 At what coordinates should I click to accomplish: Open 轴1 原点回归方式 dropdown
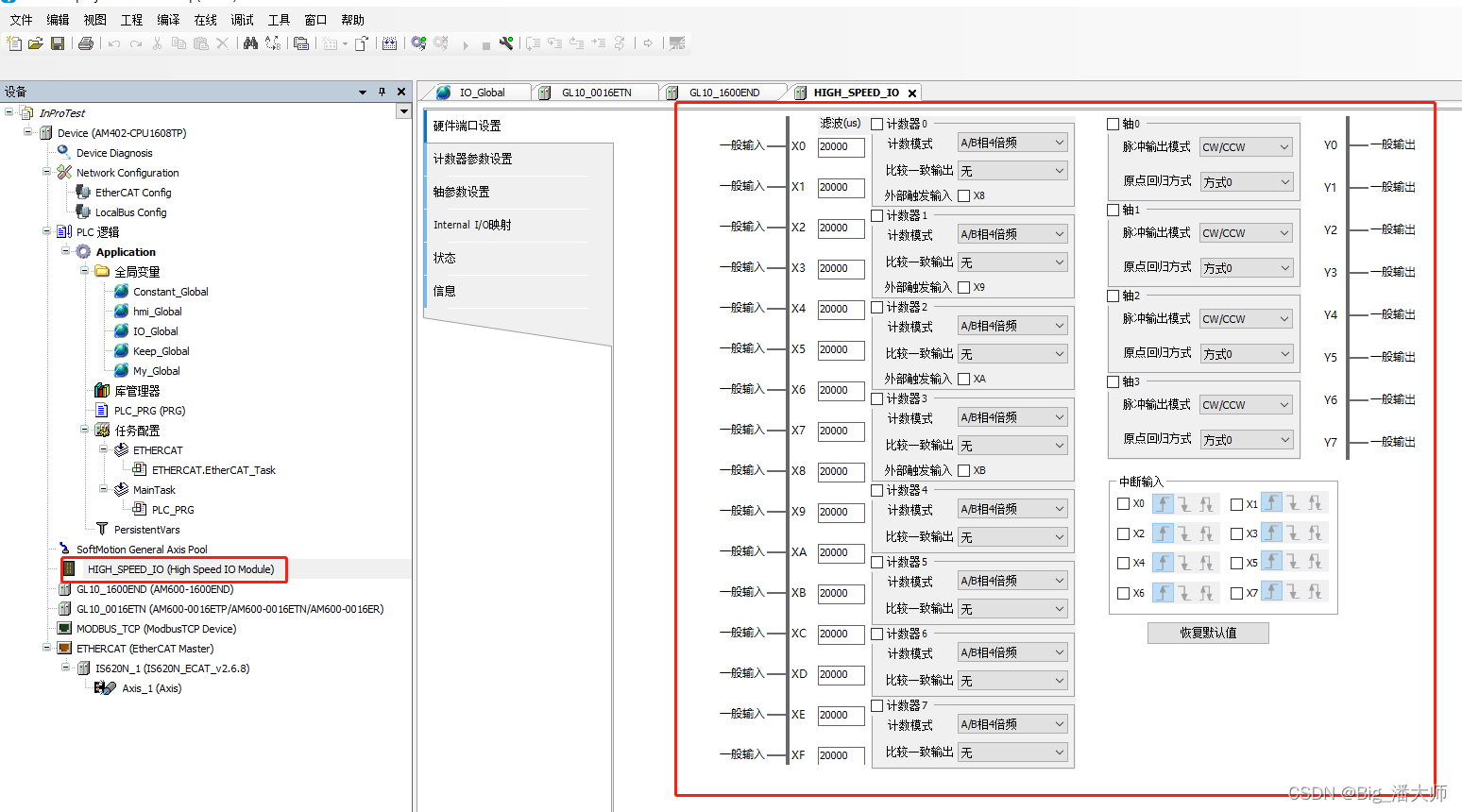click(1246, 268)
